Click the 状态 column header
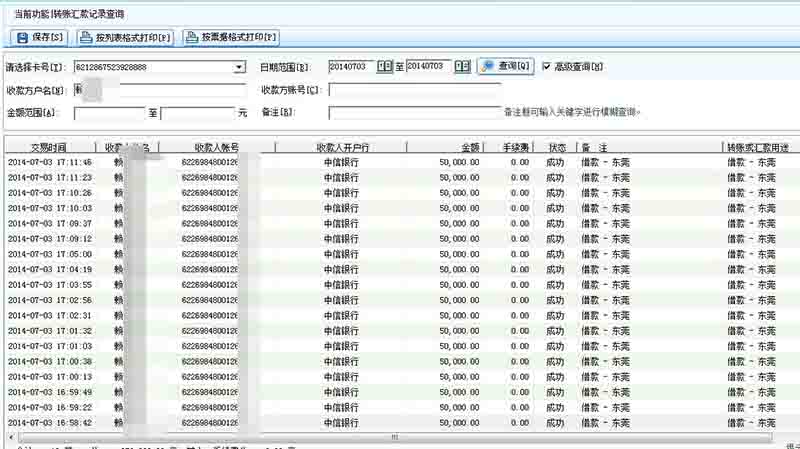This screenshot has width=800, height=449. click(555, 147)
